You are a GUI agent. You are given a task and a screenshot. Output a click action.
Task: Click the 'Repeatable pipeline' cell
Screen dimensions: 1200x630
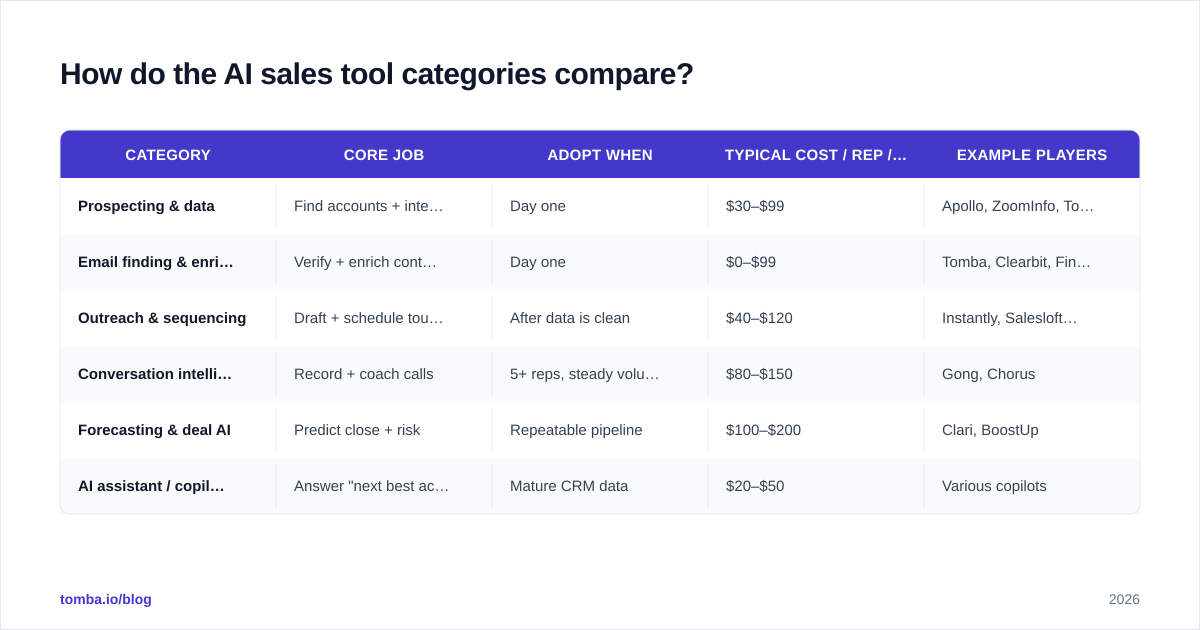tap(600, 430)
